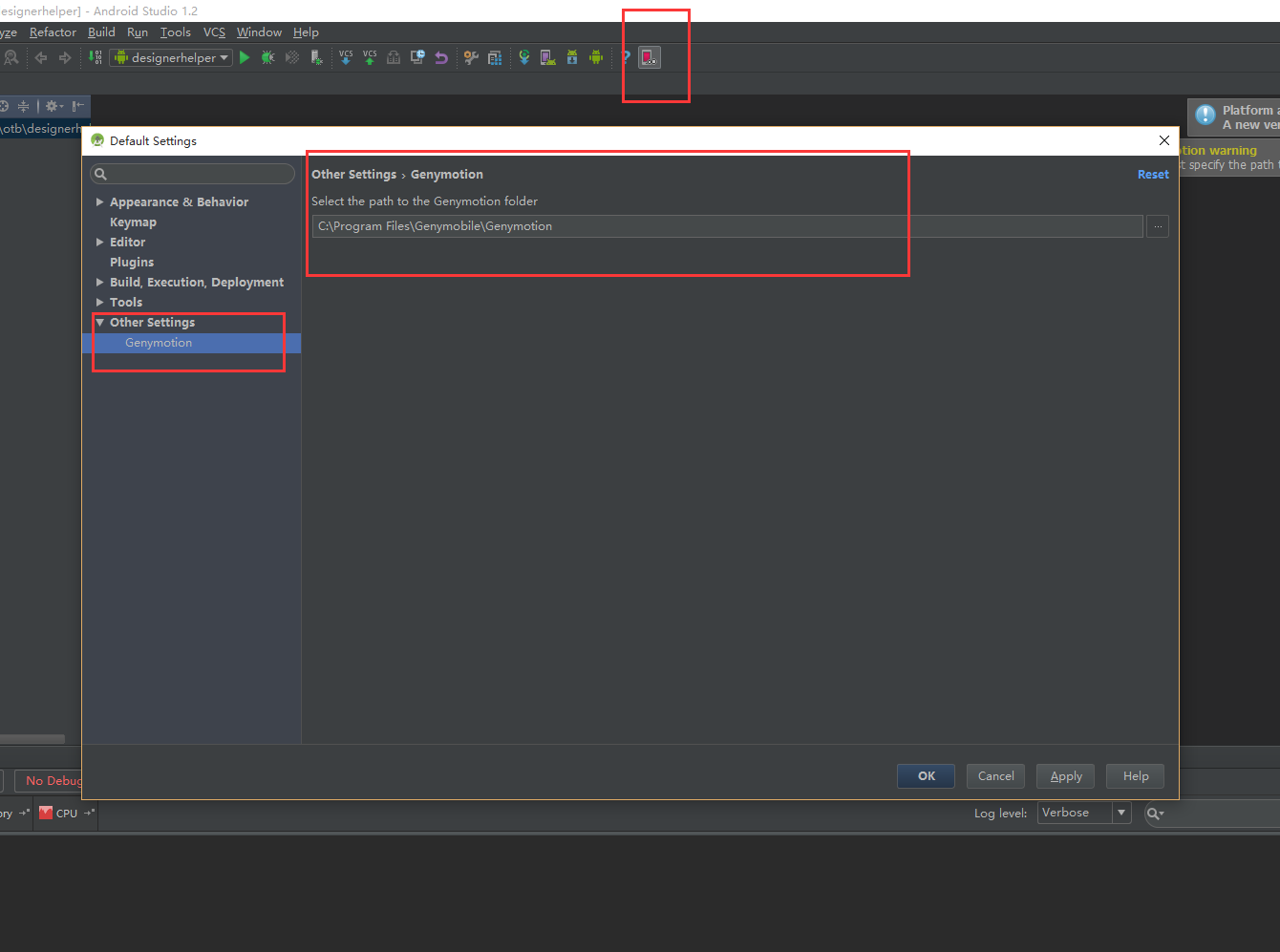Open the AVD Manager toolbar icon
1280x952 pixels.
(x=547, y=57)
